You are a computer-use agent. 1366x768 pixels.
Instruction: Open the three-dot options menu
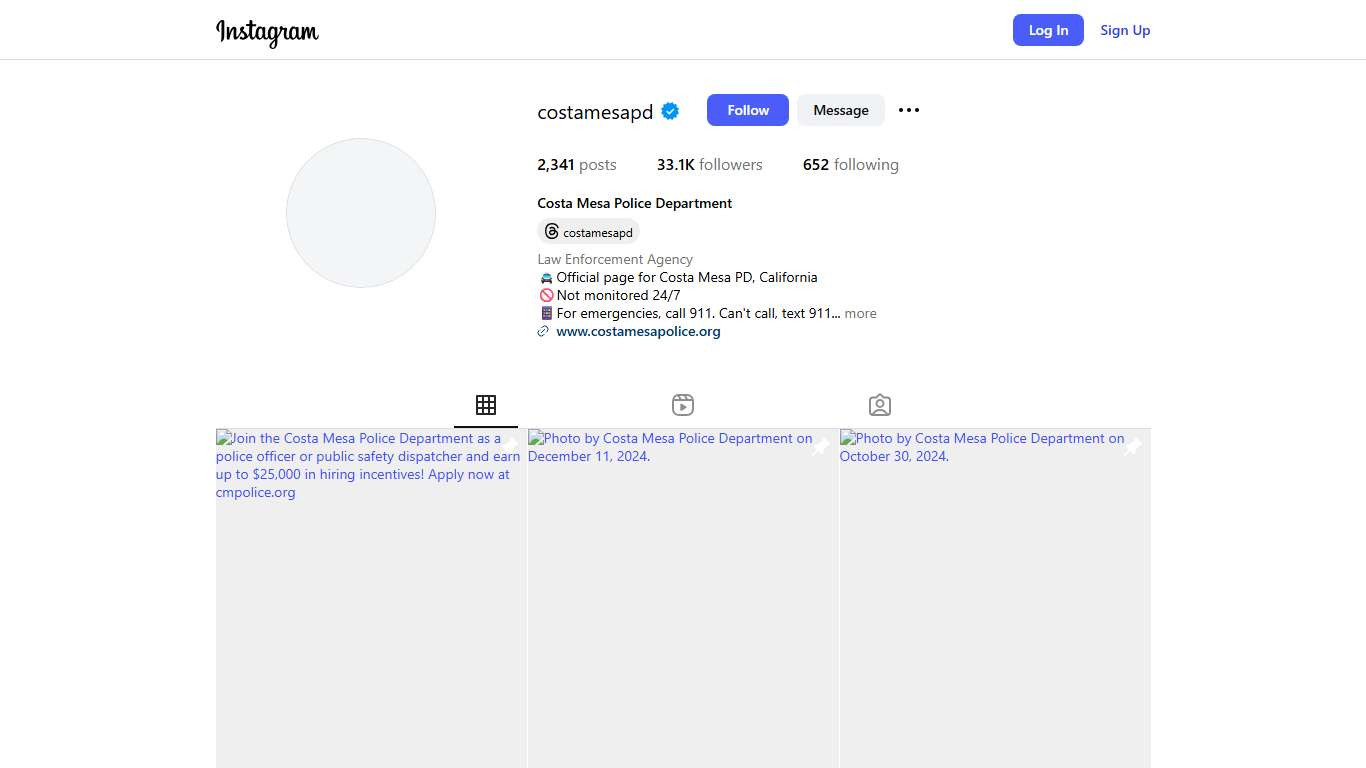(908, 110)
